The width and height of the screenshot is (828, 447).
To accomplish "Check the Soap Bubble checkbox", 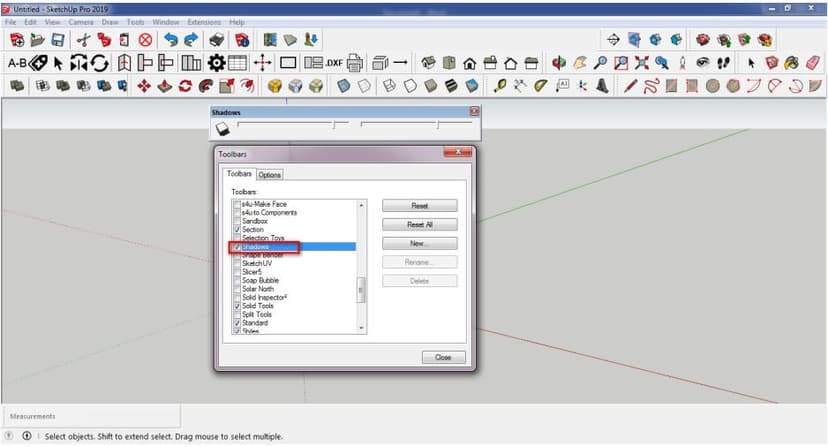I will 237,281.
